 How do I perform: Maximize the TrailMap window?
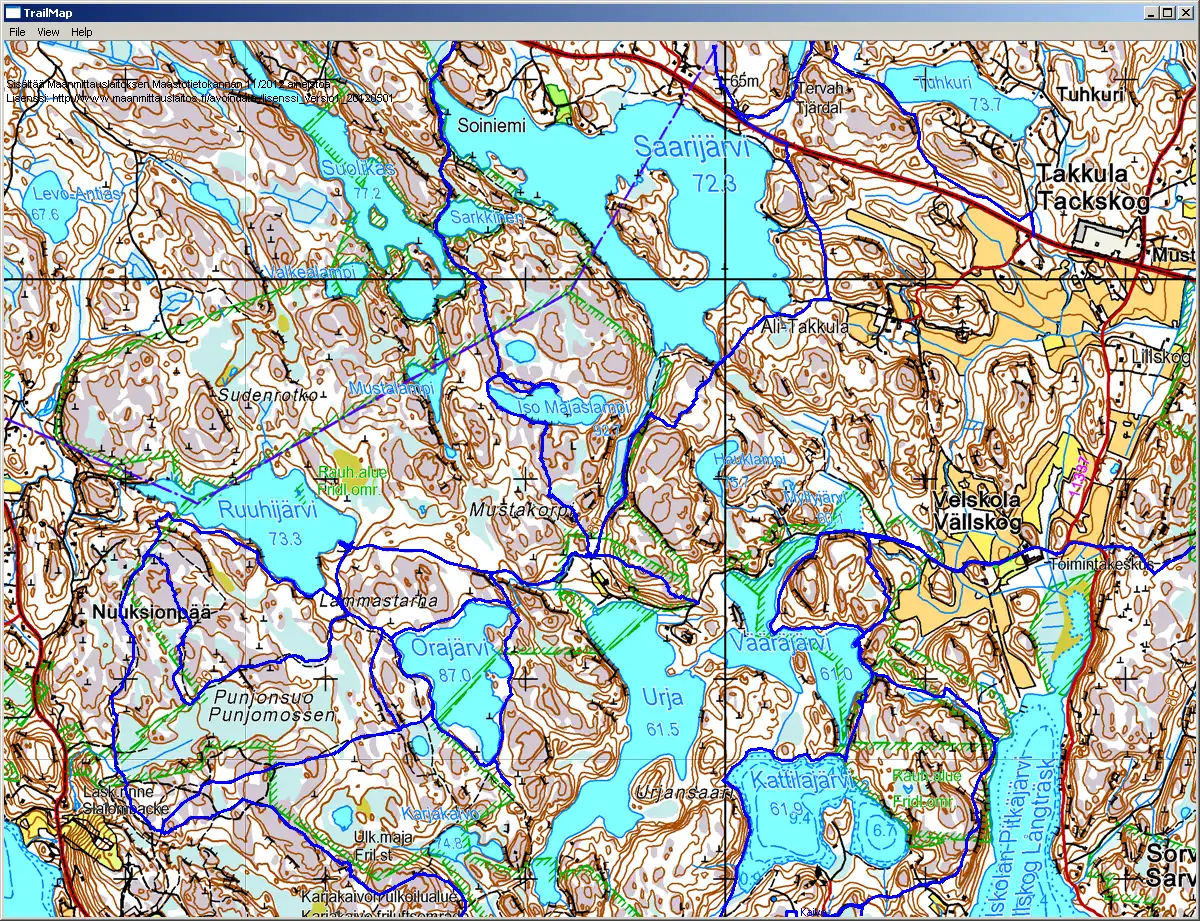(x=1168, y=12)
